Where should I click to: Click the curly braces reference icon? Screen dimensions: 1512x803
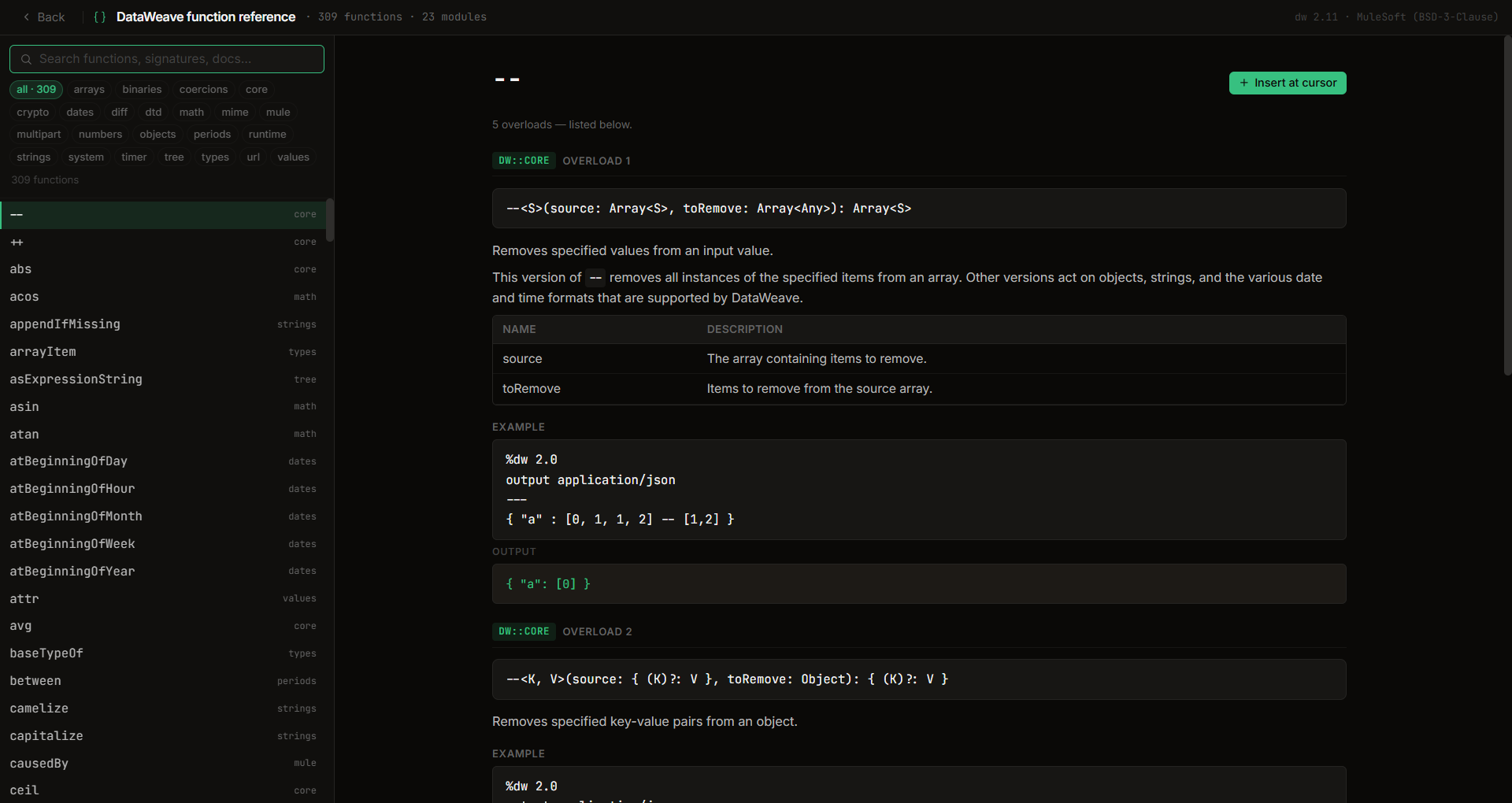(x=100, y=17)
